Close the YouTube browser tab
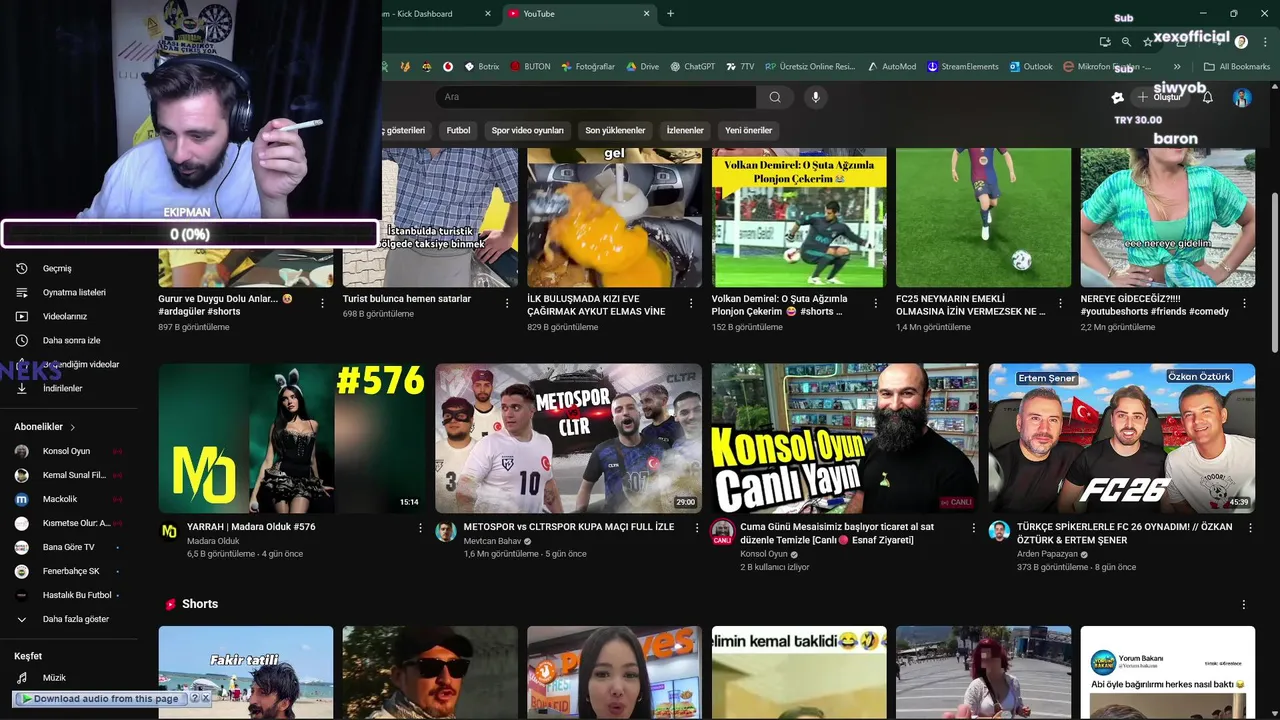This screenshot has width=1280, height=720. [x=647, y=14]
